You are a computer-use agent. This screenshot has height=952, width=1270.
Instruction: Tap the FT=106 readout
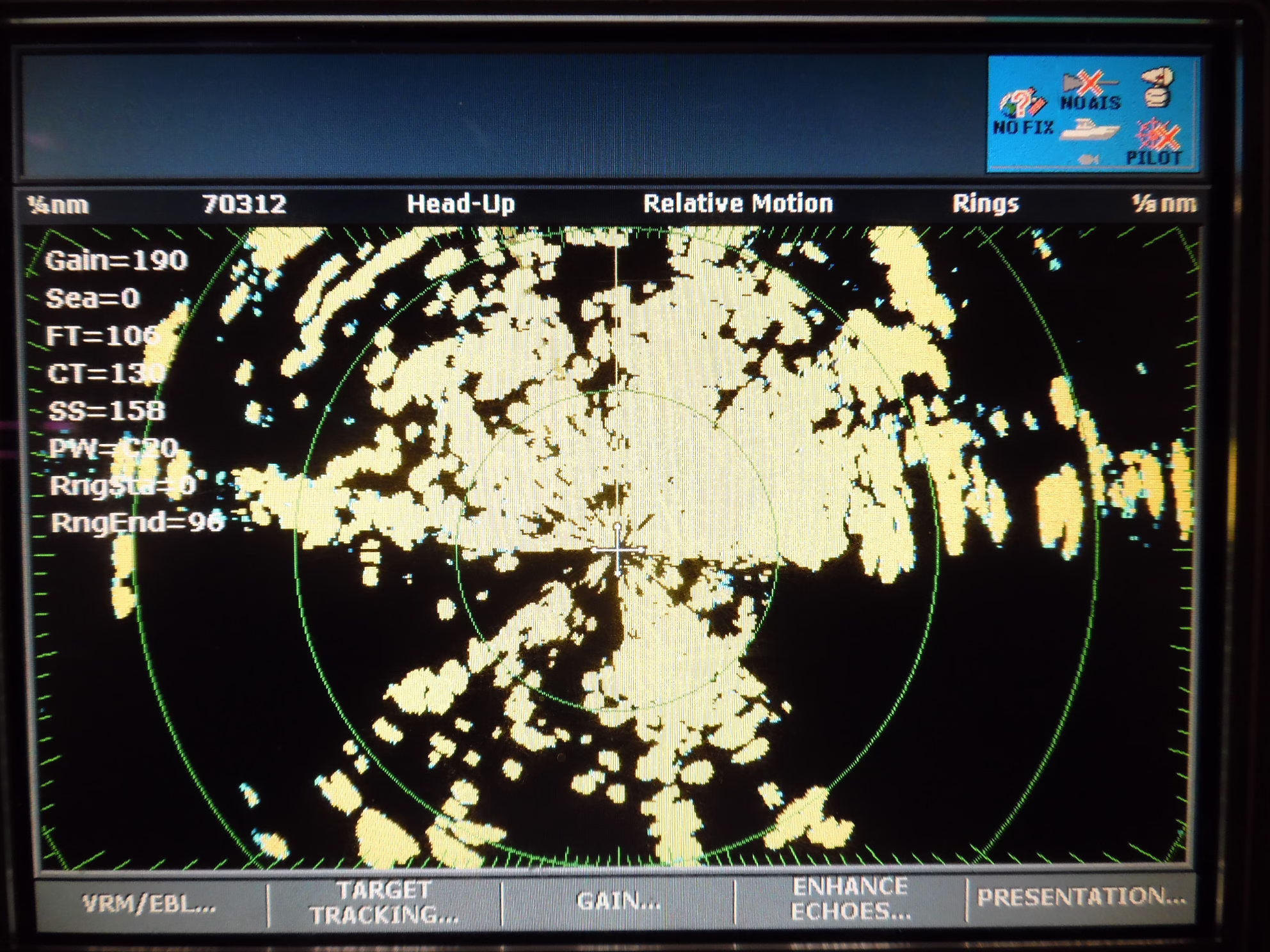coord(102,335)
